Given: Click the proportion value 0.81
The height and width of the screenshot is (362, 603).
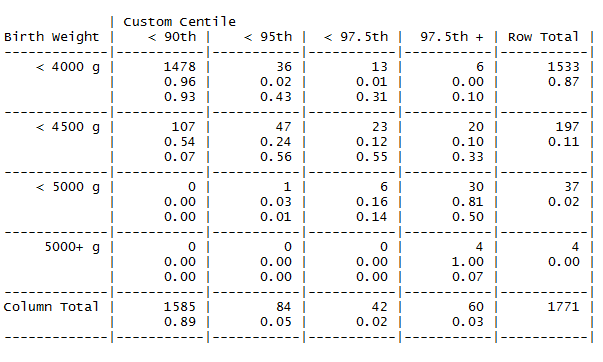Looking at the screenshot, I should click(x=468, y=202).
